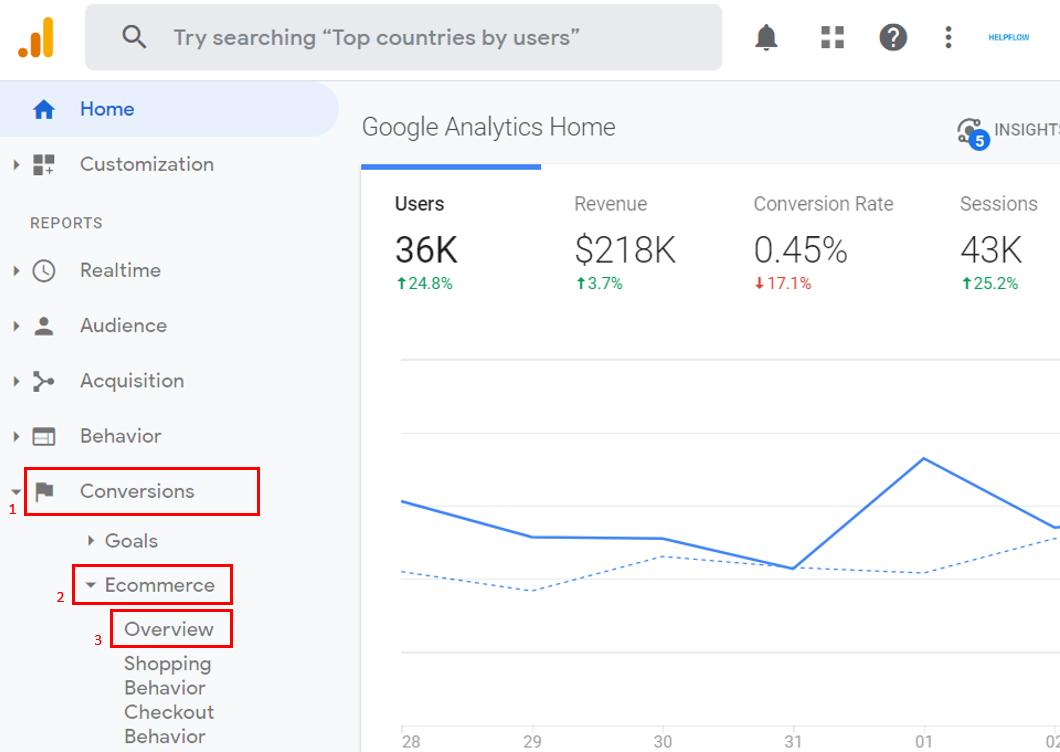Click the $218K revenue value
Screen dimensions: 1060x752
625,250
